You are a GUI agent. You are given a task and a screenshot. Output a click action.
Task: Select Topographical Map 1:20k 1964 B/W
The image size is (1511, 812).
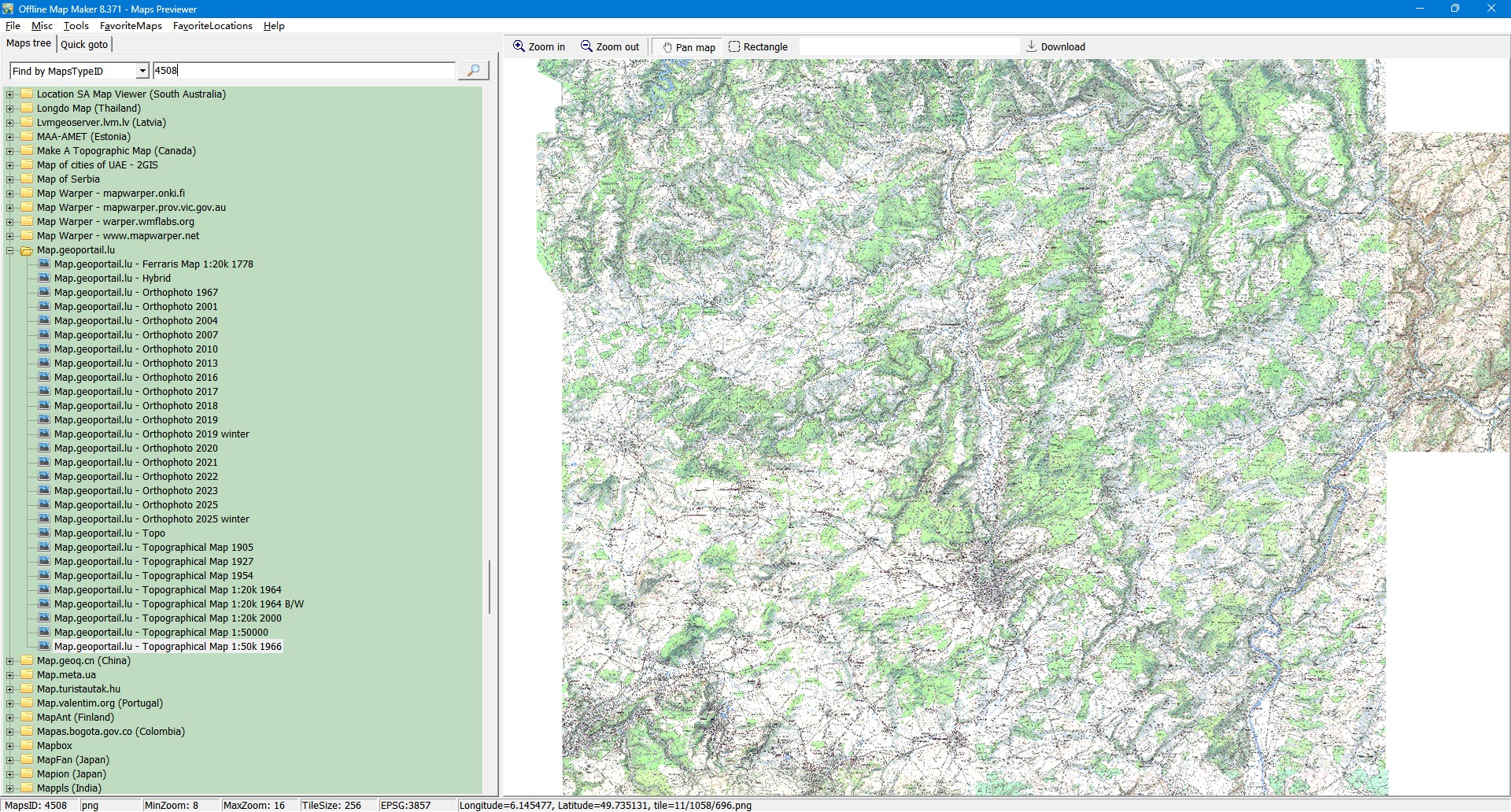pos(179,604)
